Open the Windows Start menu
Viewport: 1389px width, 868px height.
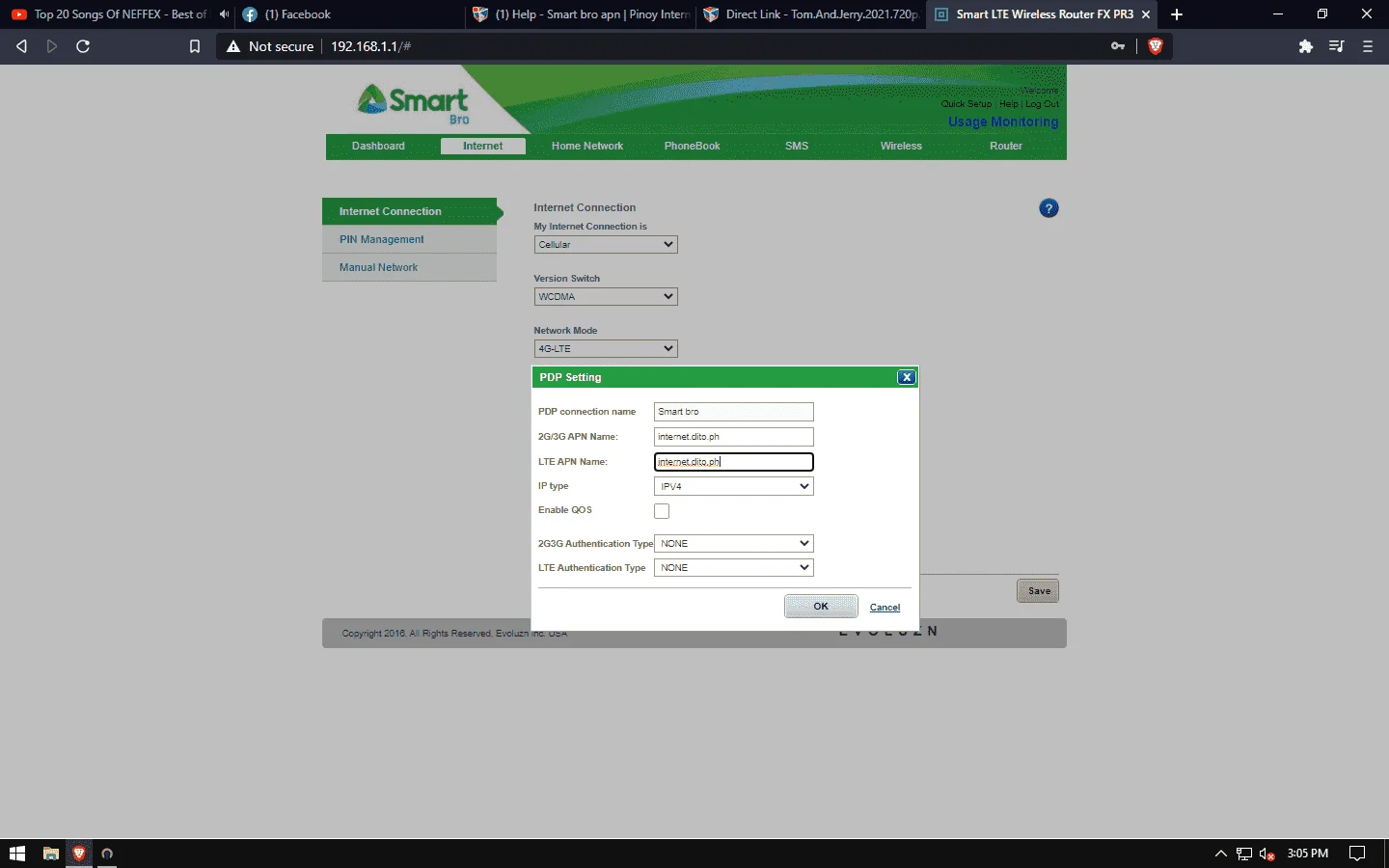coord(17,854)
